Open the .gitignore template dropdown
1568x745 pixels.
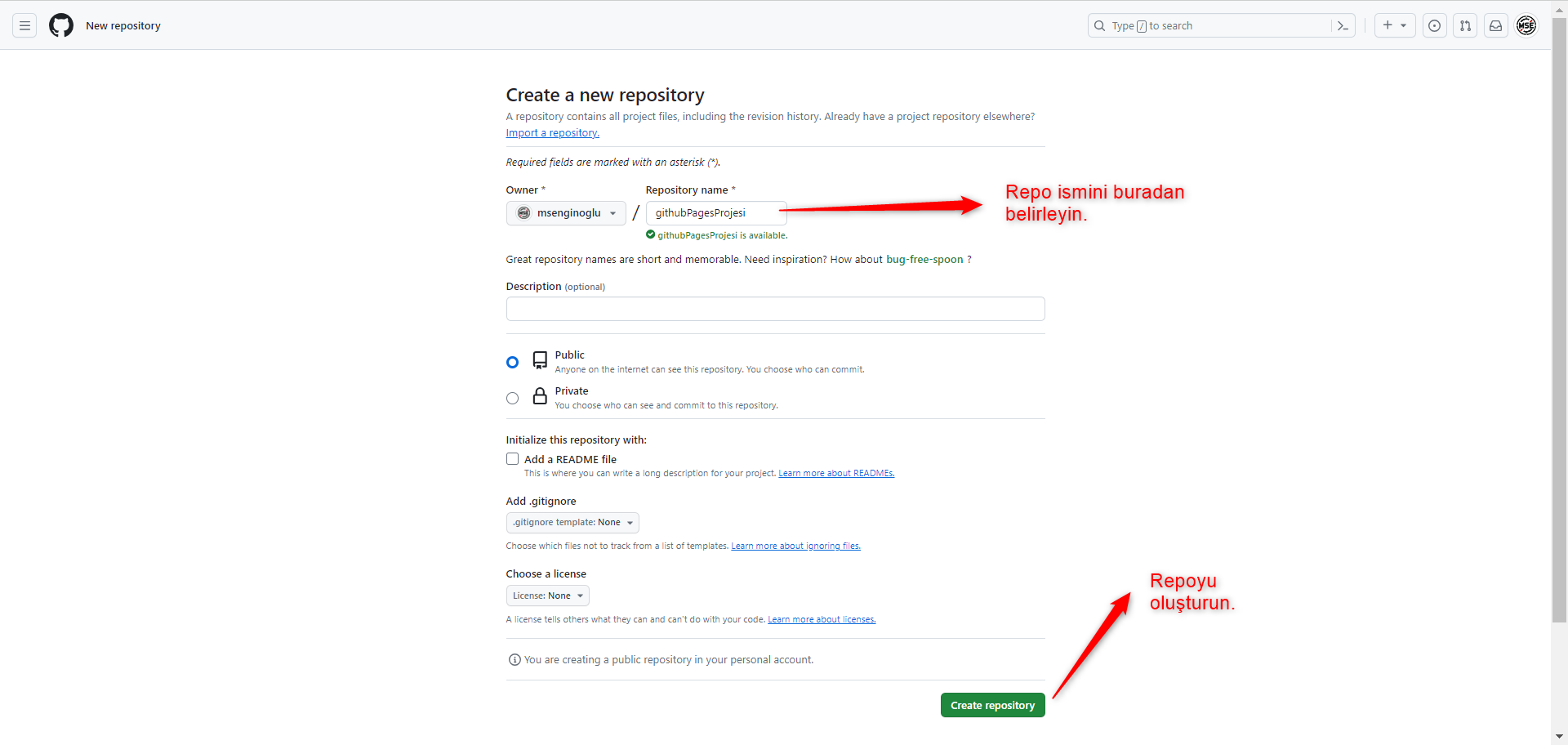[572, 522]
